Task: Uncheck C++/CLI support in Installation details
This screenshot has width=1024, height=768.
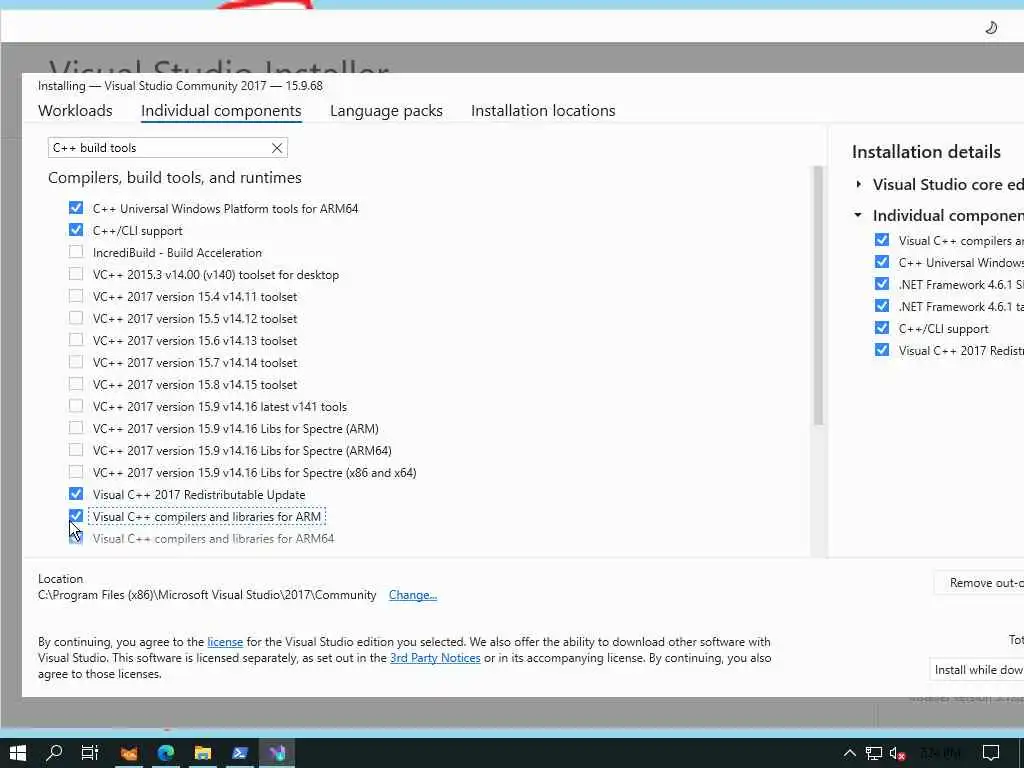Action: point(882,328)
